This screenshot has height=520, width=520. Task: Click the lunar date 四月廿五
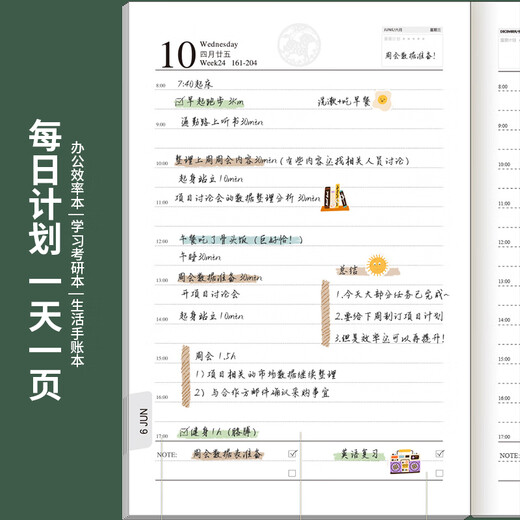(x=215, y=54)
